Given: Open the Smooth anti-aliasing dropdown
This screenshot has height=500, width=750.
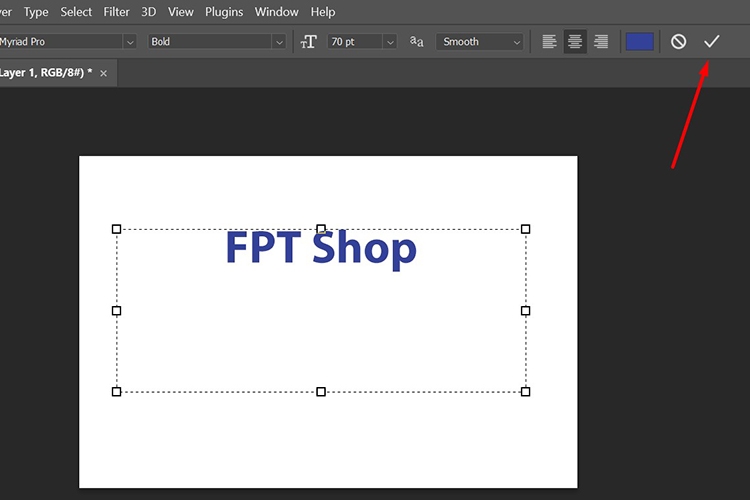Looking at the screenshot, I should point(480,42).
